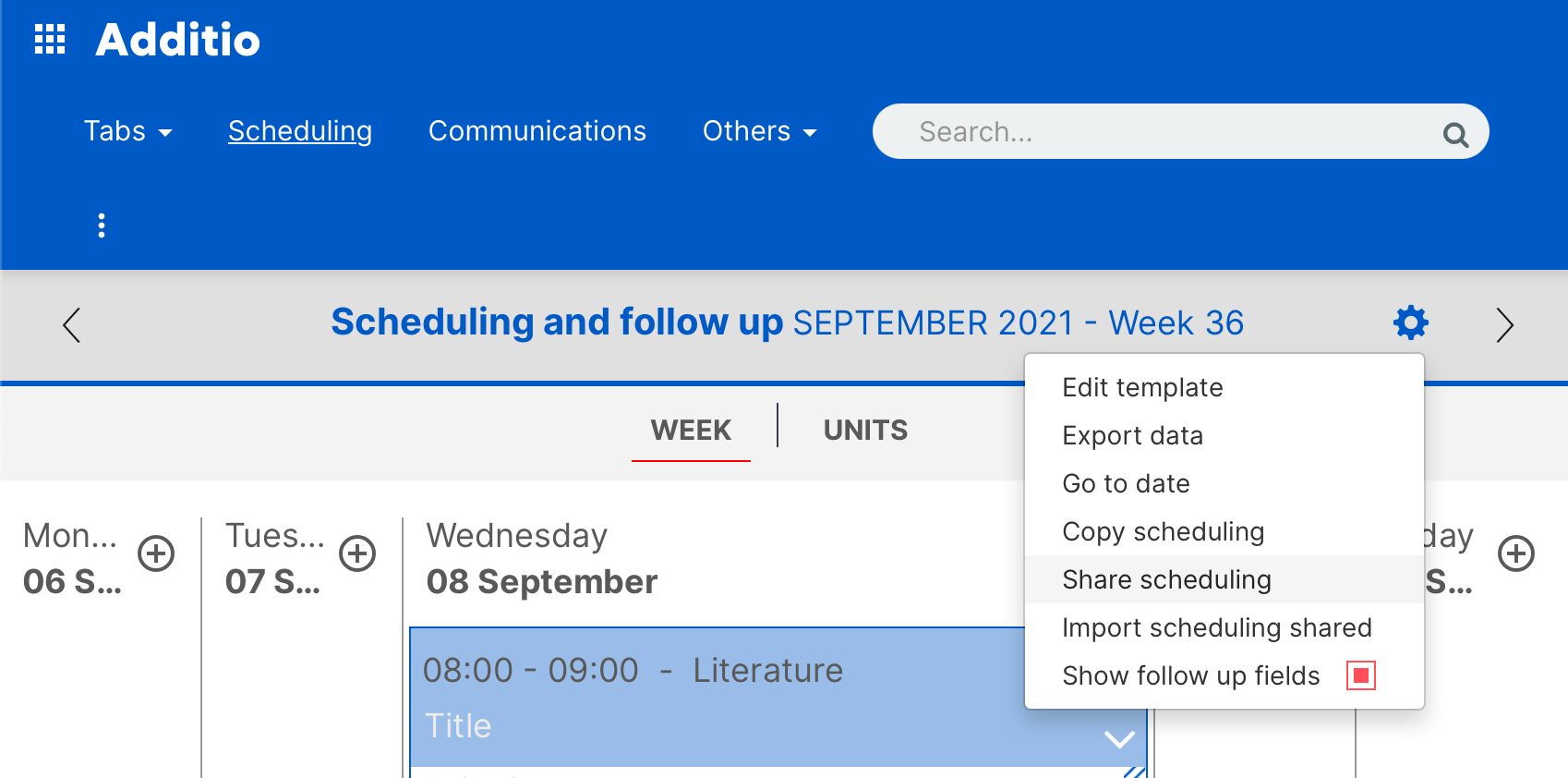The image size is (1568, 778).
Task: Click the search magnifier icon
Action: coord(1455,135)
